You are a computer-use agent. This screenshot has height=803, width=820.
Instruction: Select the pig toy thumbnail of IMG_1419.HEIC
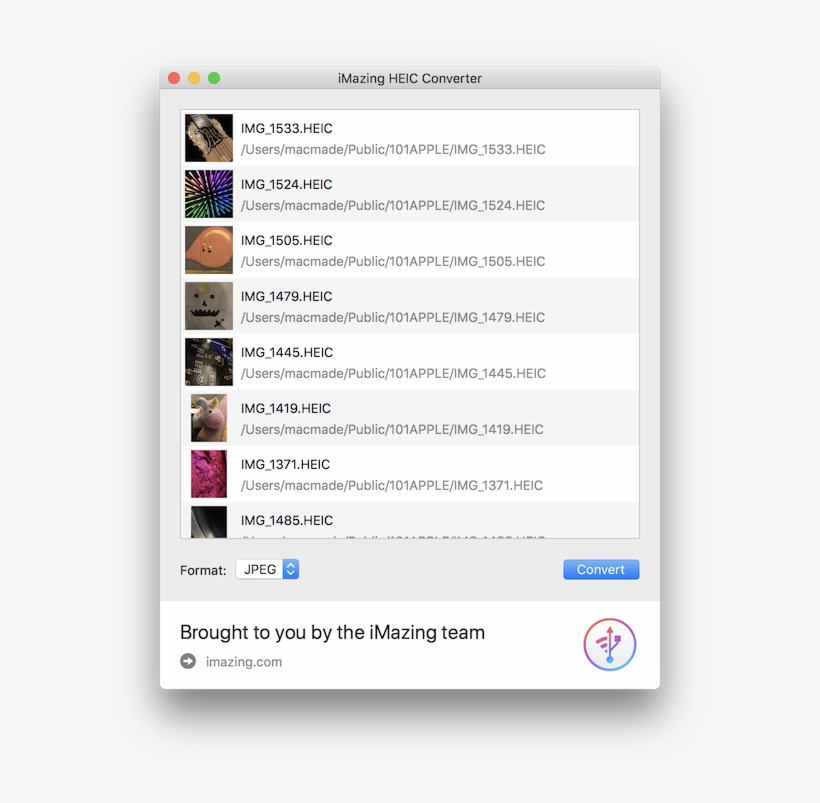(208, 418)
